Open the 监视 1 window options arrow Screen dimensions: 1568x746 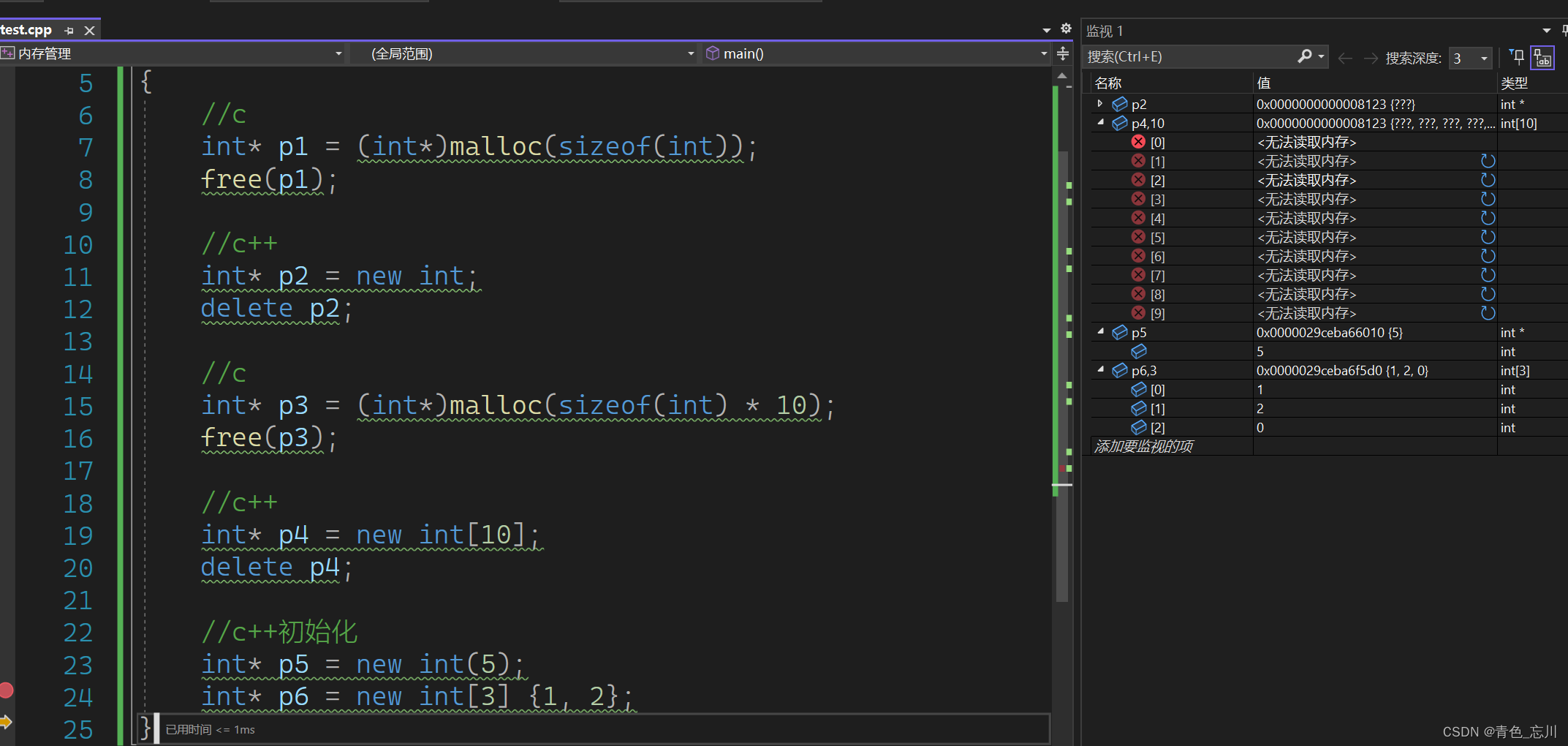(1547, 31)
